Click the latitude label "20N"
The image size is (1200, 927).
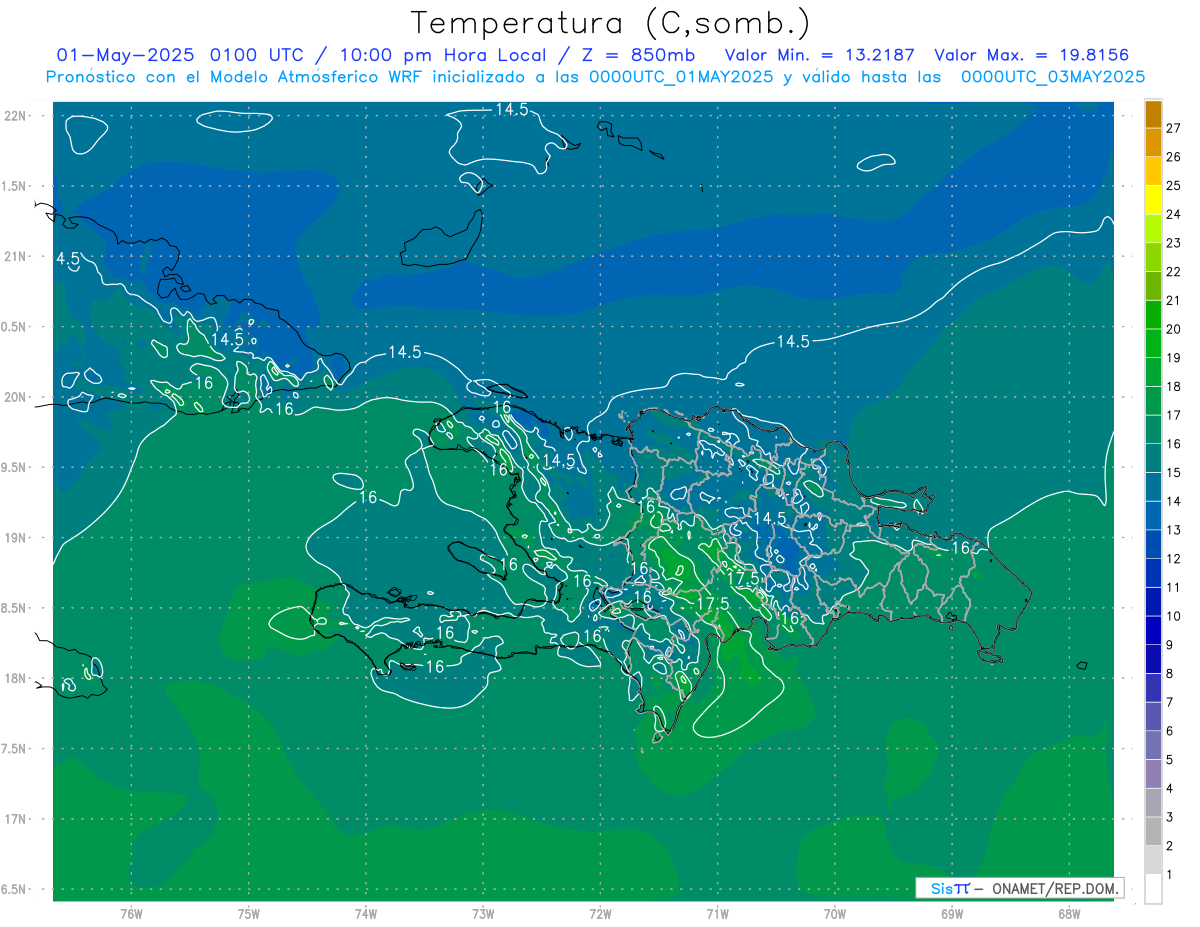click(15, 397)
